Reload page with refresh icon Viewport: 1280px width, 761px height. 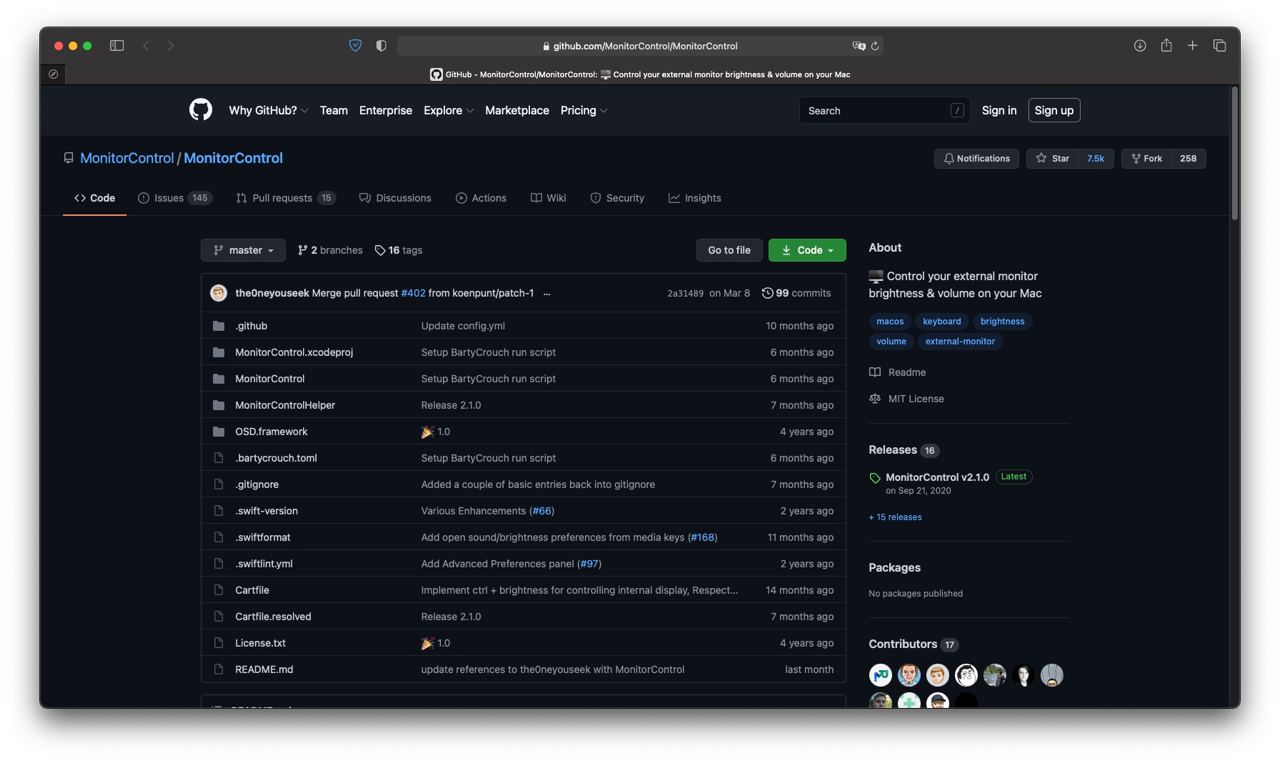pos(875,46)
